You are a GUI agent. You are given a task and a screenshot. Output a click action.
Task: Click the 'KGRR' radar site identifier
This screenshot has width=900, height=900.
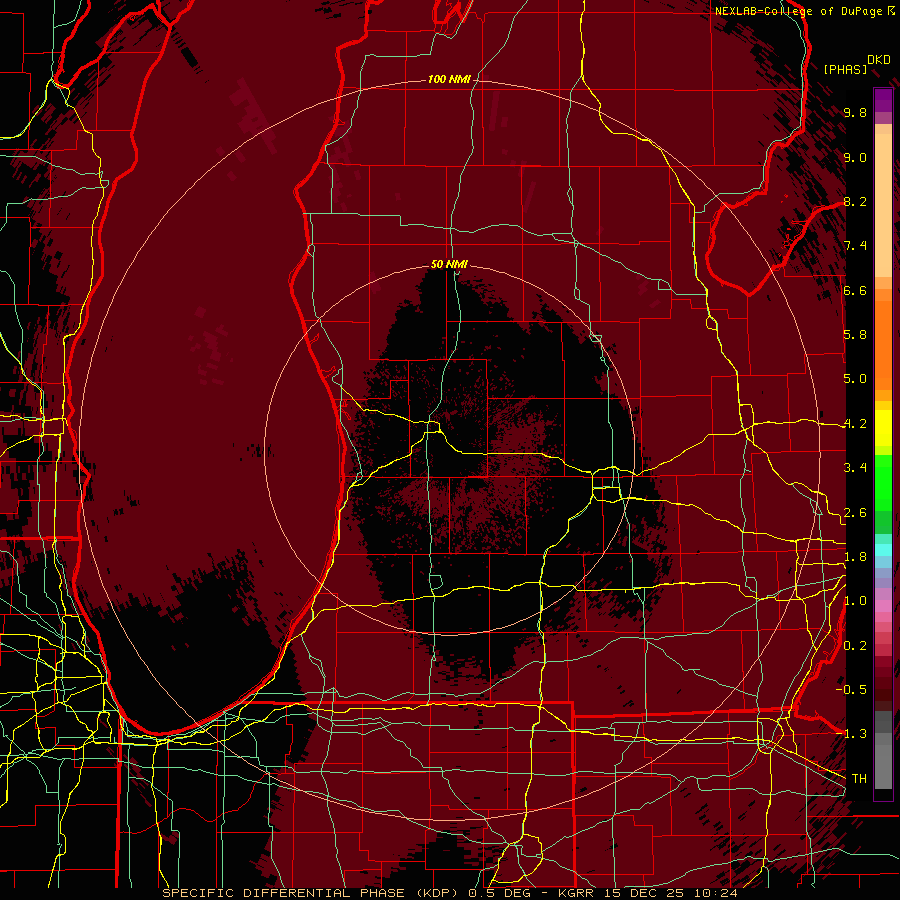[x=577, y=893]
